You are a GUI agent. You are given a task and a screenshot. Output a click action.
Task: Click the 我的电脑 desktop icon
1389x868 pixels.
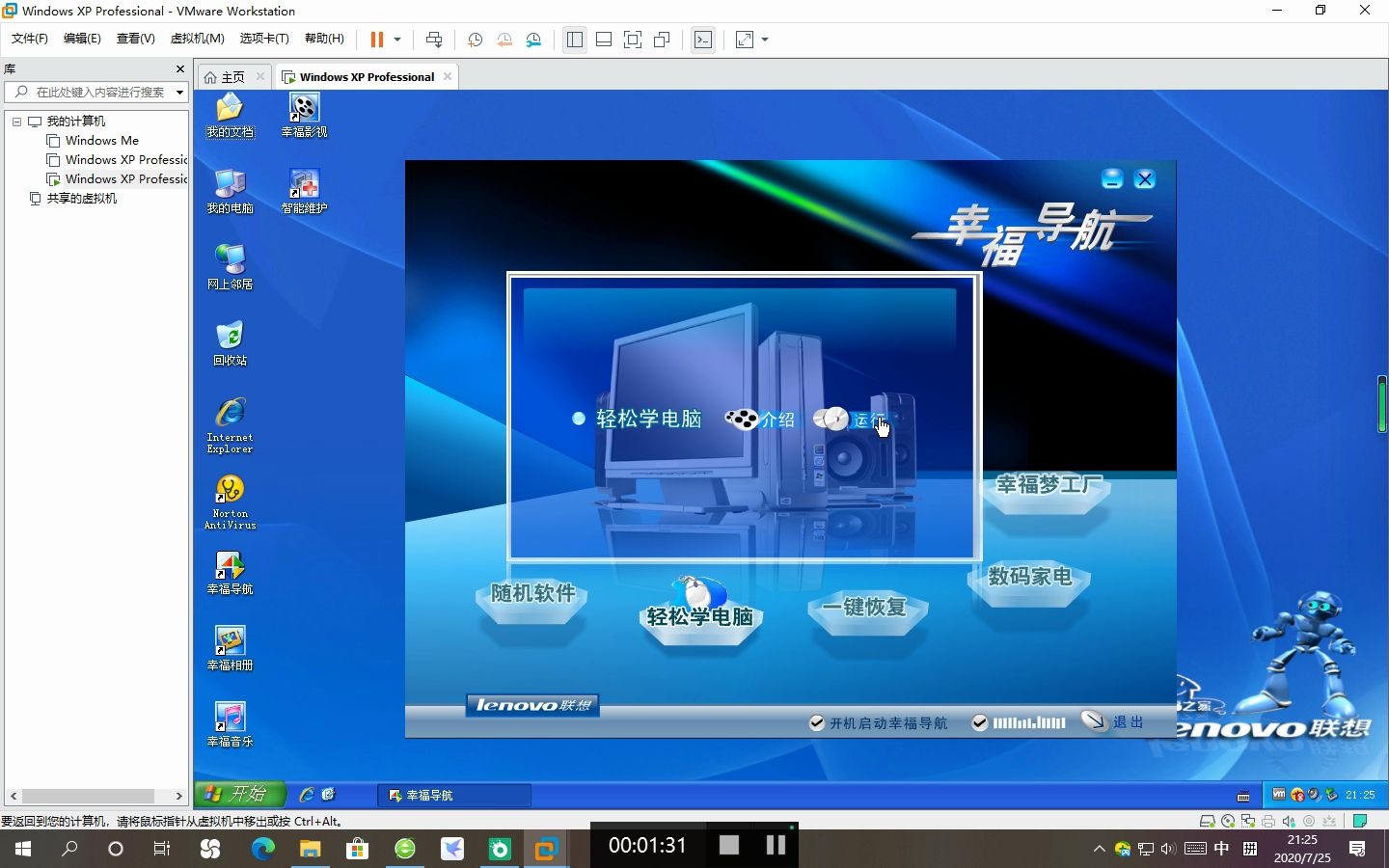click(230, 192)
